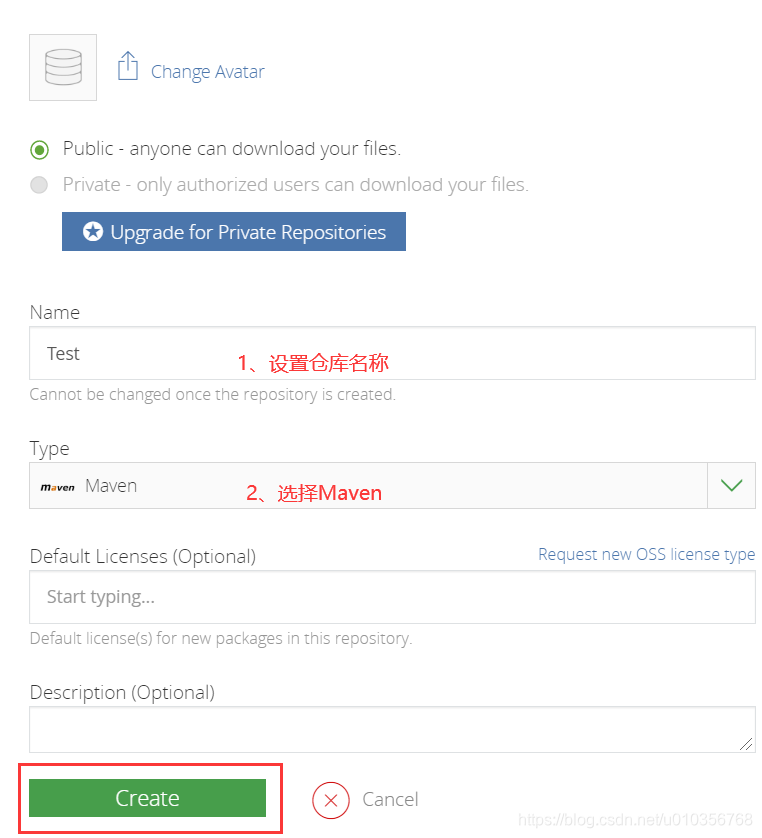The height and width of the screenshot is (838, 762).
Task: Click the resize grip on the Description box
Action: pyautogui.click(x=748, y=746)
